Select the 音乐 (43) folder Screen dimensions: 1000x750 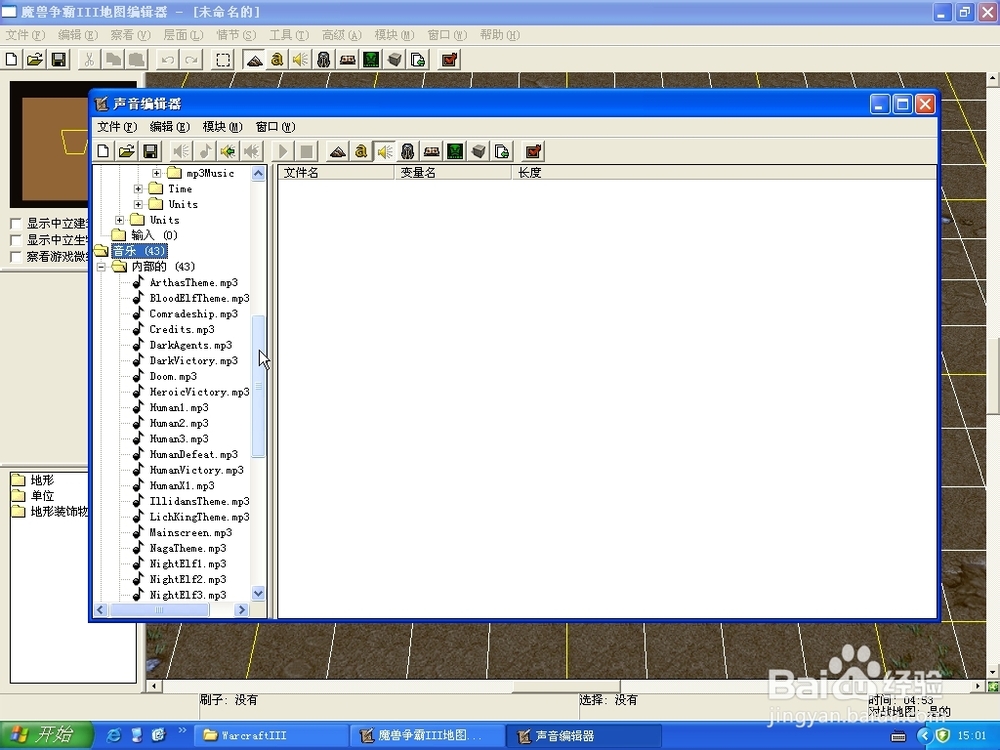coord(139,251)
